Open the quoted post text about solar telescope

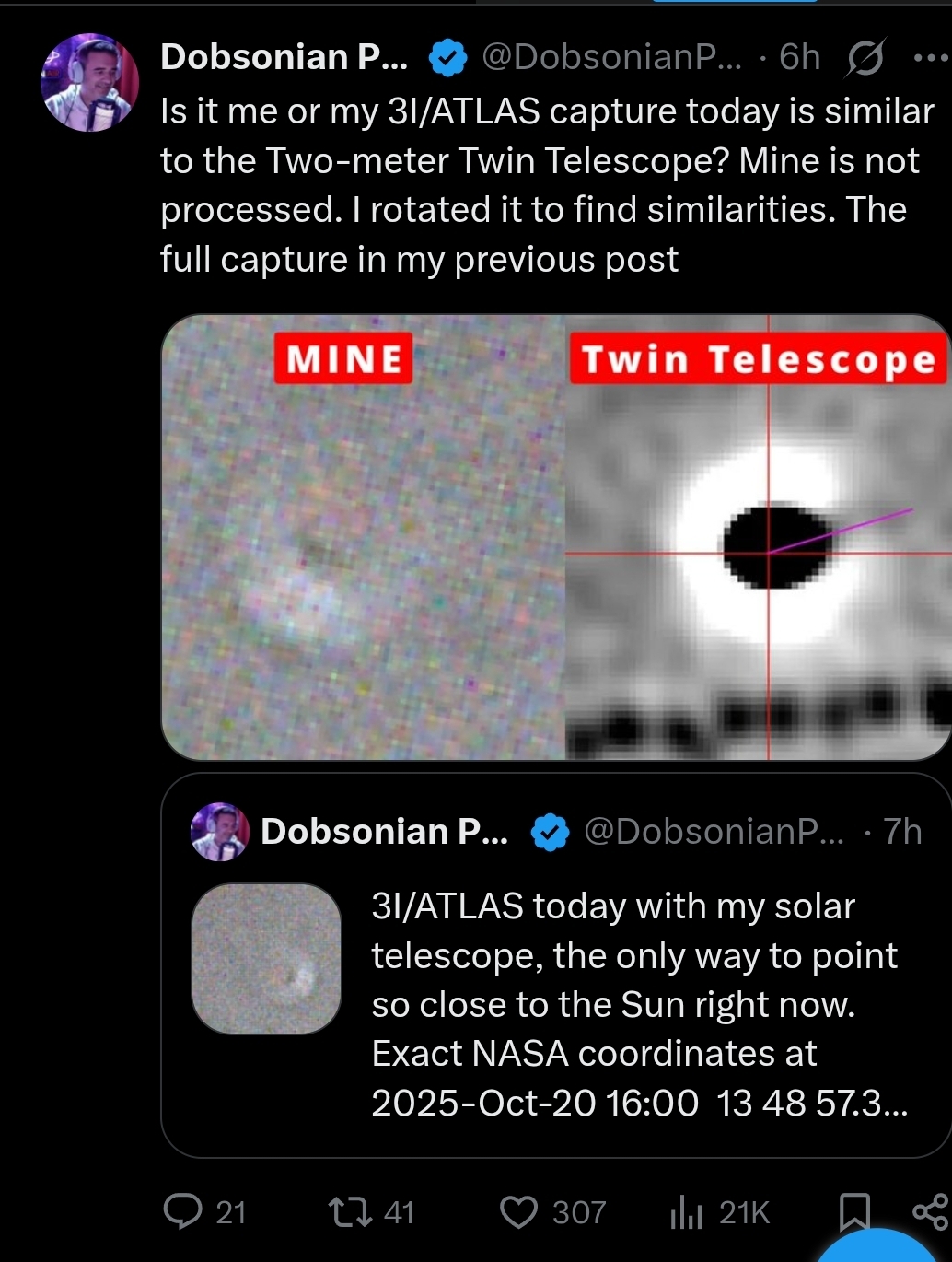click(640, 1004)
